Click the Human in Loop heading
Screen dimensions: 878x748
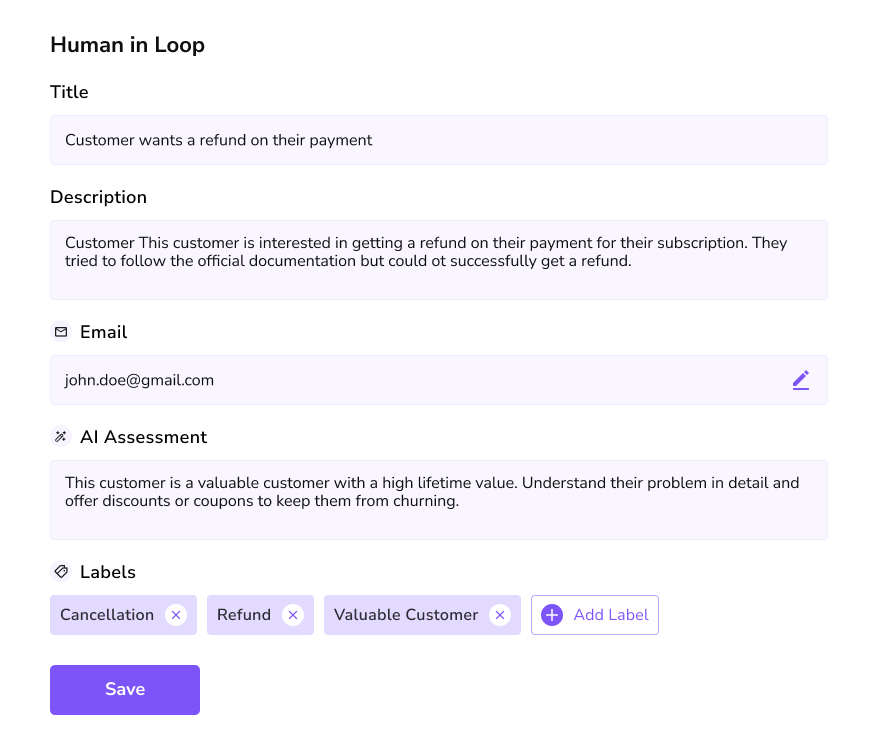127,45
